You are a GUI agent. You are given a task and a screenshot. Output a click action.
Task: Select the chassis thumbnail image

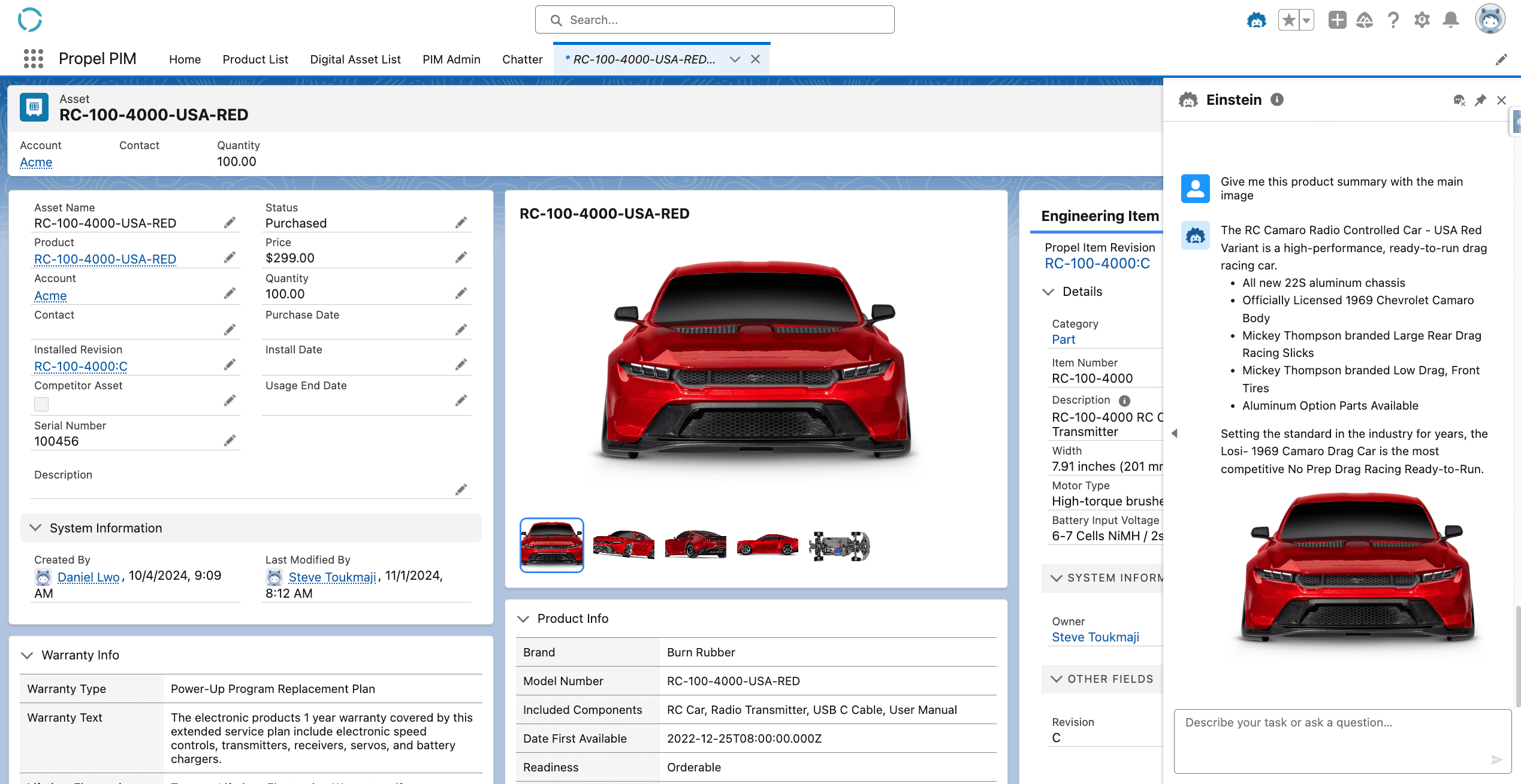[839, 545]
